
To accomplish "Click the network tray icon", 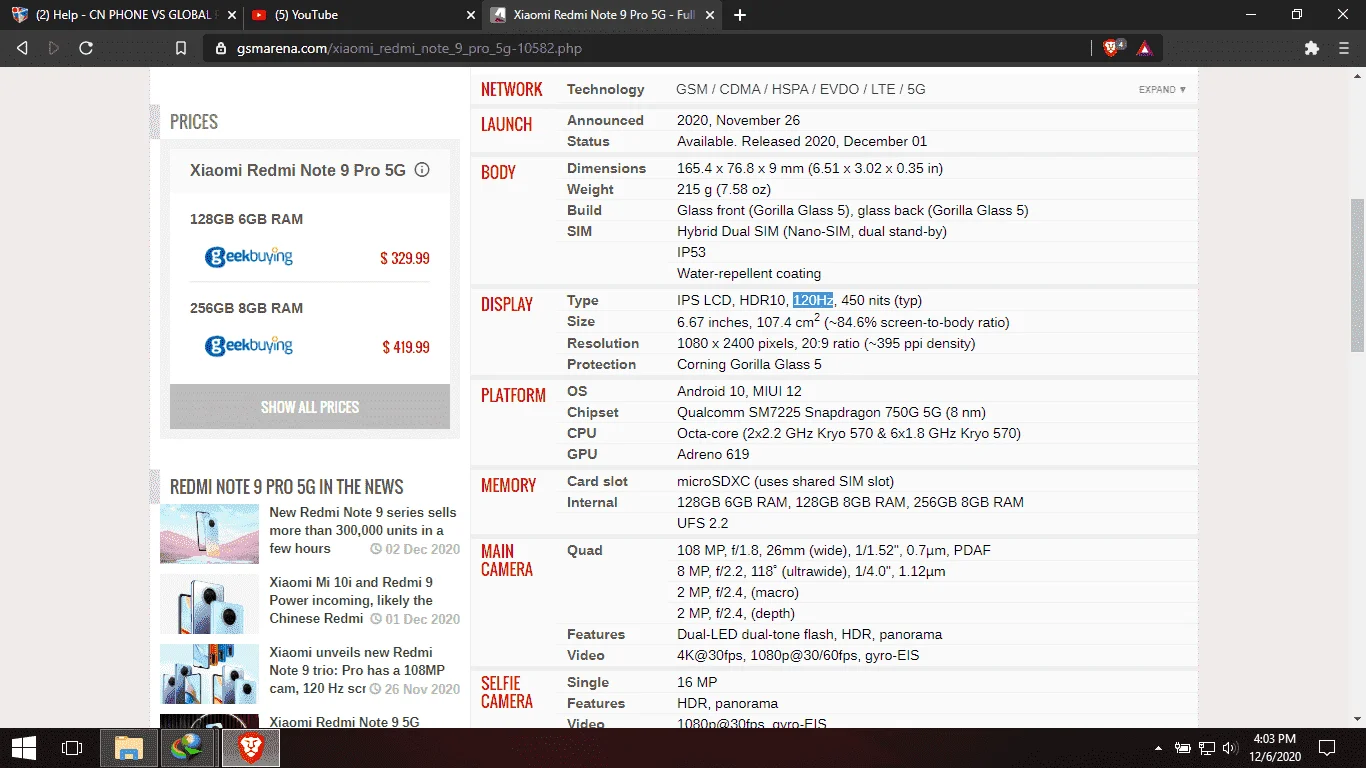I will click(1207, 747).
